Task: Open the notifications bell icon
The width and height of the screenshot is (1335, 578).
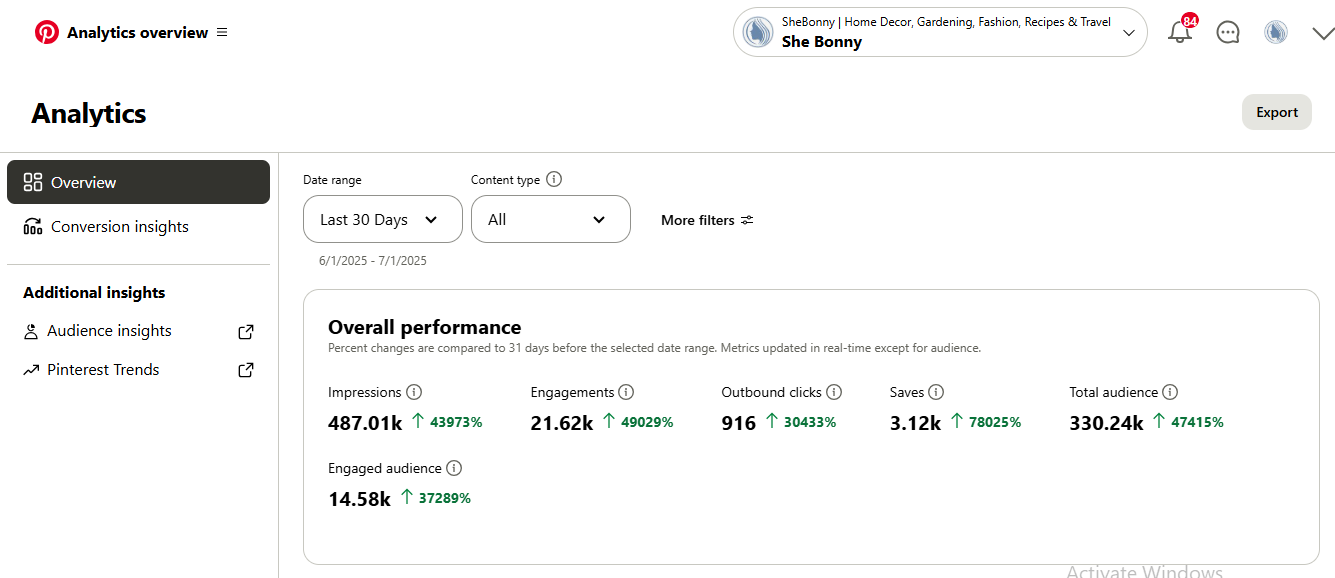Action: pos(1180,32)
